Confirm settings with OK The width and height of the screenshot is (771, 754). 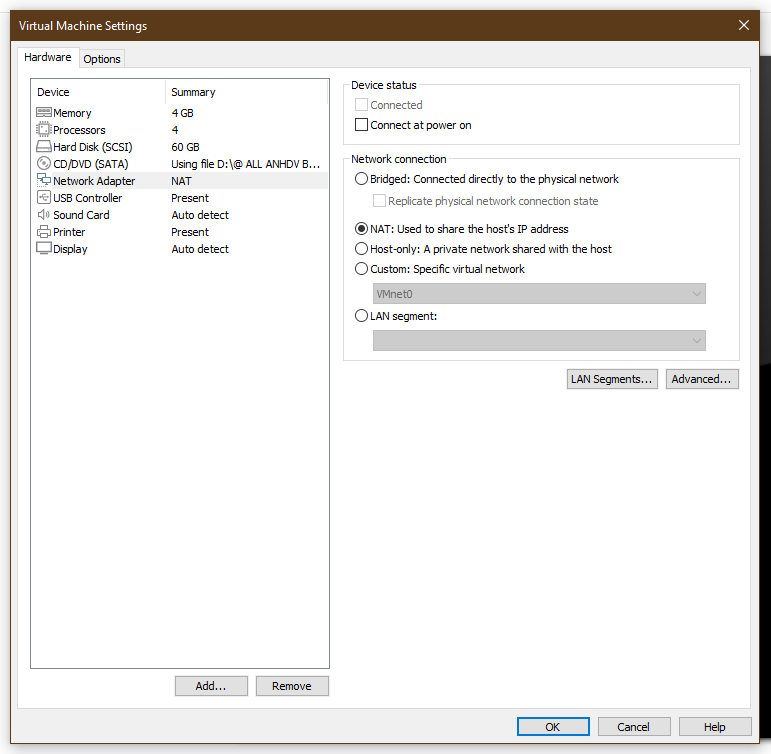pos(553,727)
